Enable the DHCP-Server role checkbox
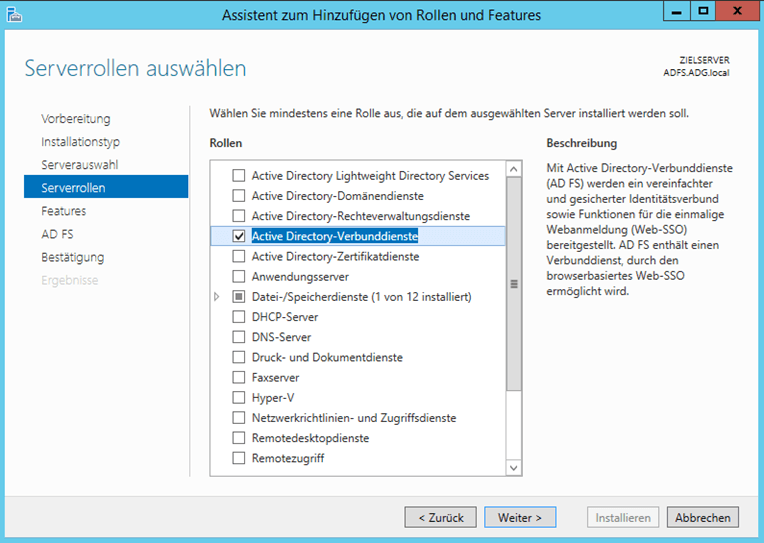This screenshot has width=764, height=543. click(239, 317)
